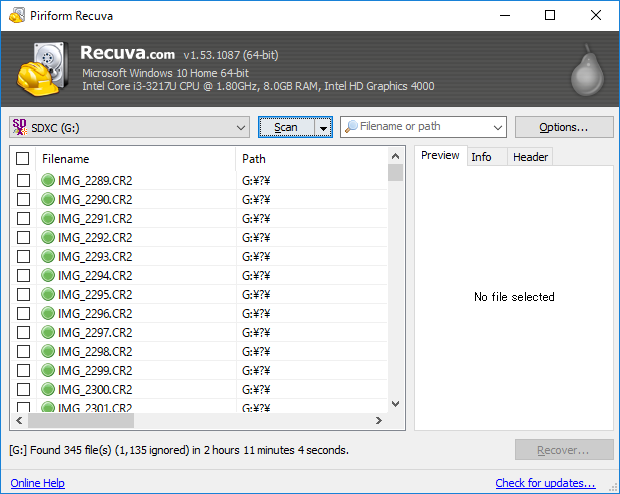The image size is (620, 494).
Task: Open the SDXC (G:) drive dropdown
Action: pyautogui.click(x=129, y=127)
